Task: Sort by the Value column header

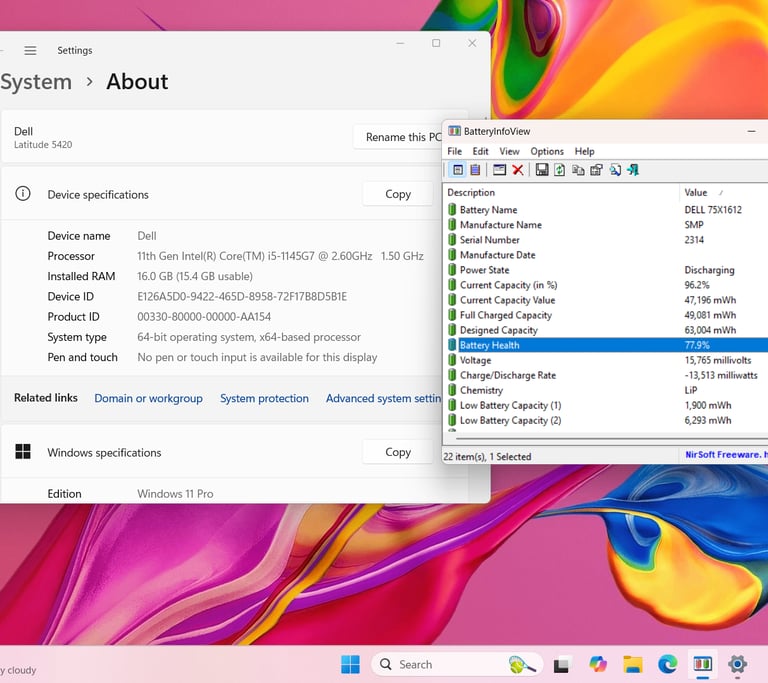Action: [x=723, y=193]
